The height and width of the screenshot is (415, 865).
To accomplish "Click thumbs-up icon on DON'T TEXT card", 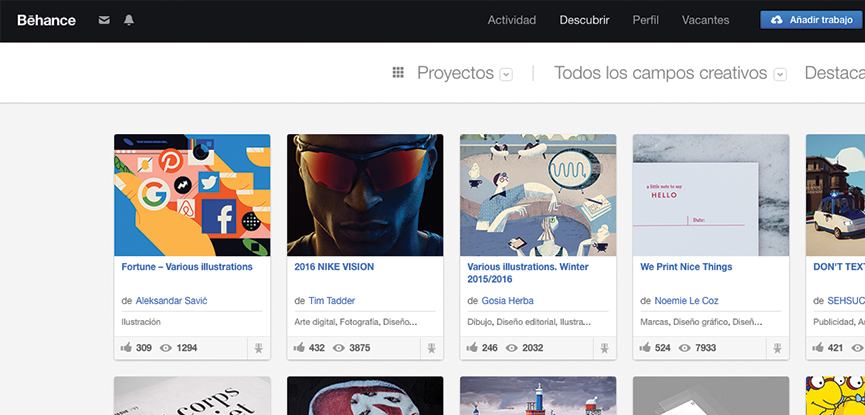I will click(818, 348).
